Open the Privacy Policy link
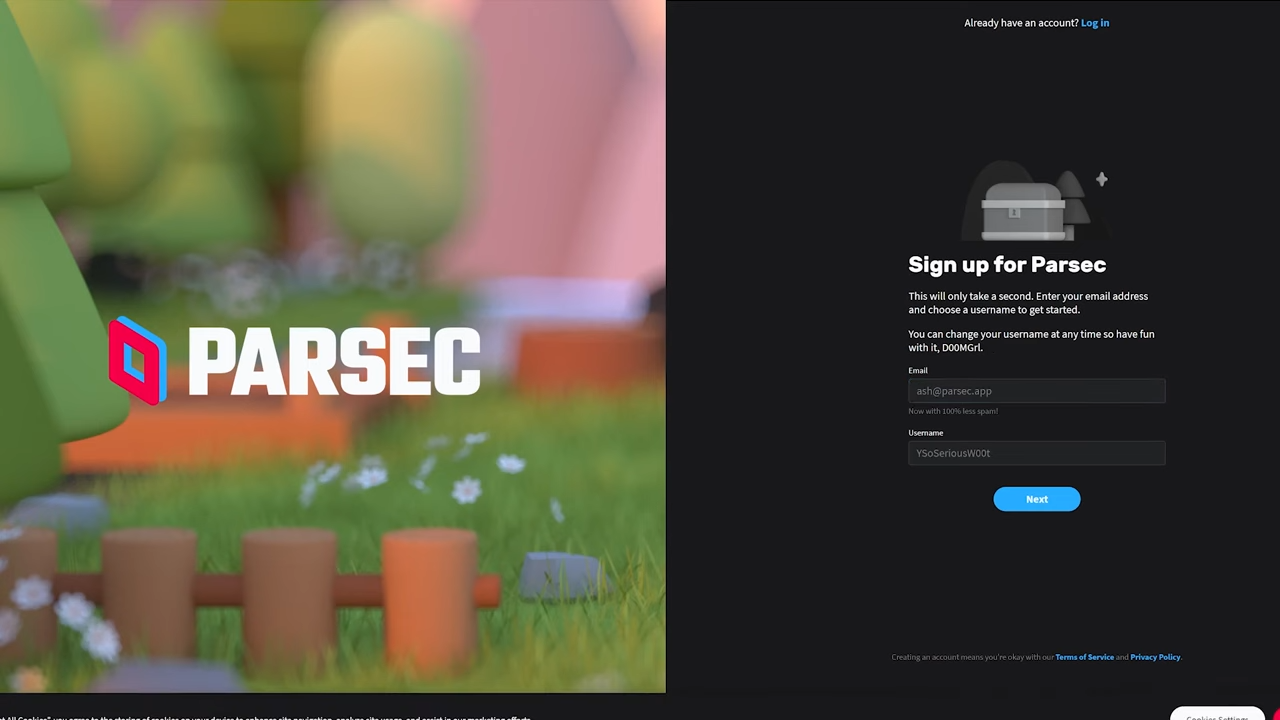 click(1155, 657)
